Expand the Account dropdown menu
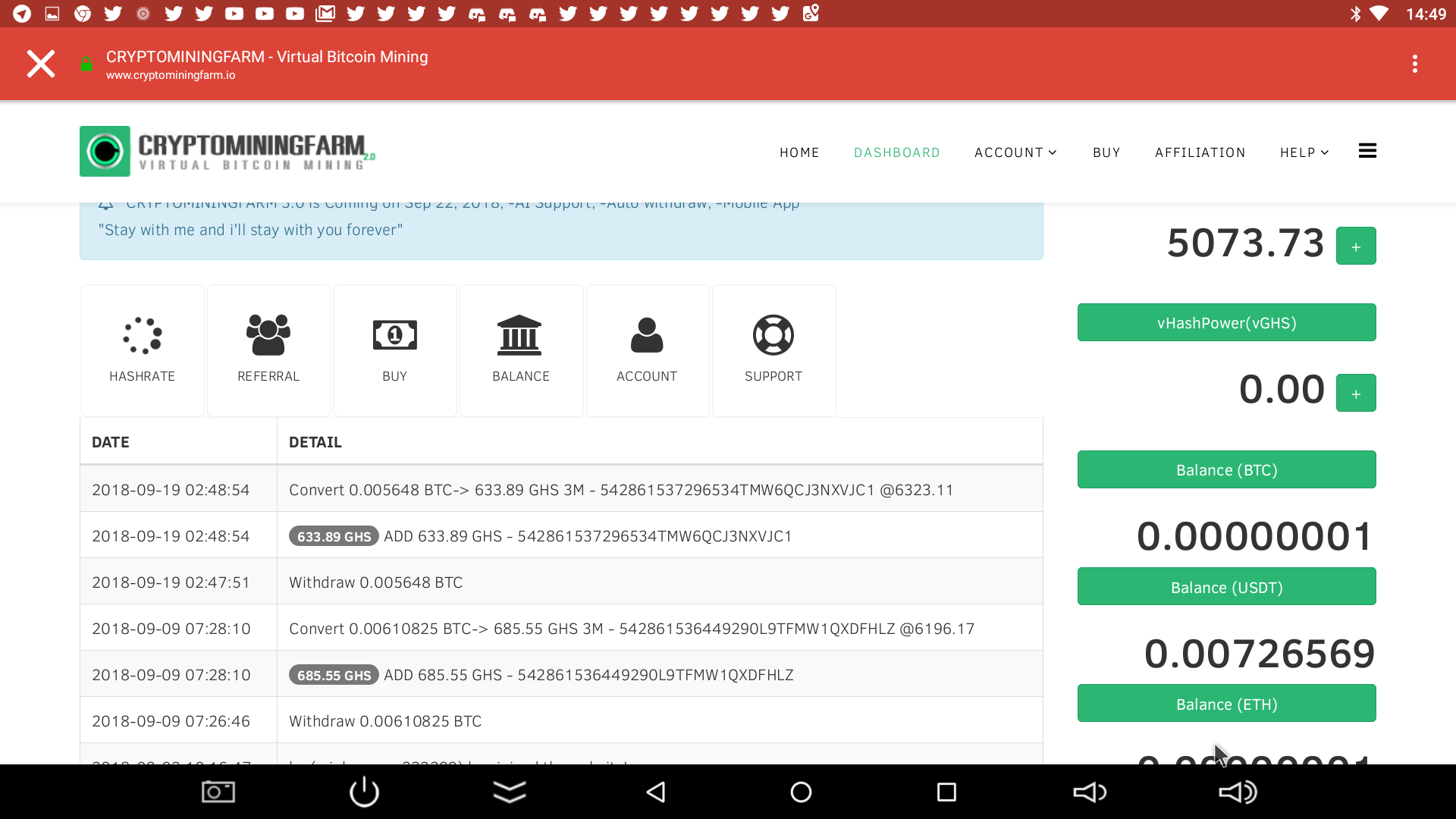1456x819 pixels. tap(1015, 152)
